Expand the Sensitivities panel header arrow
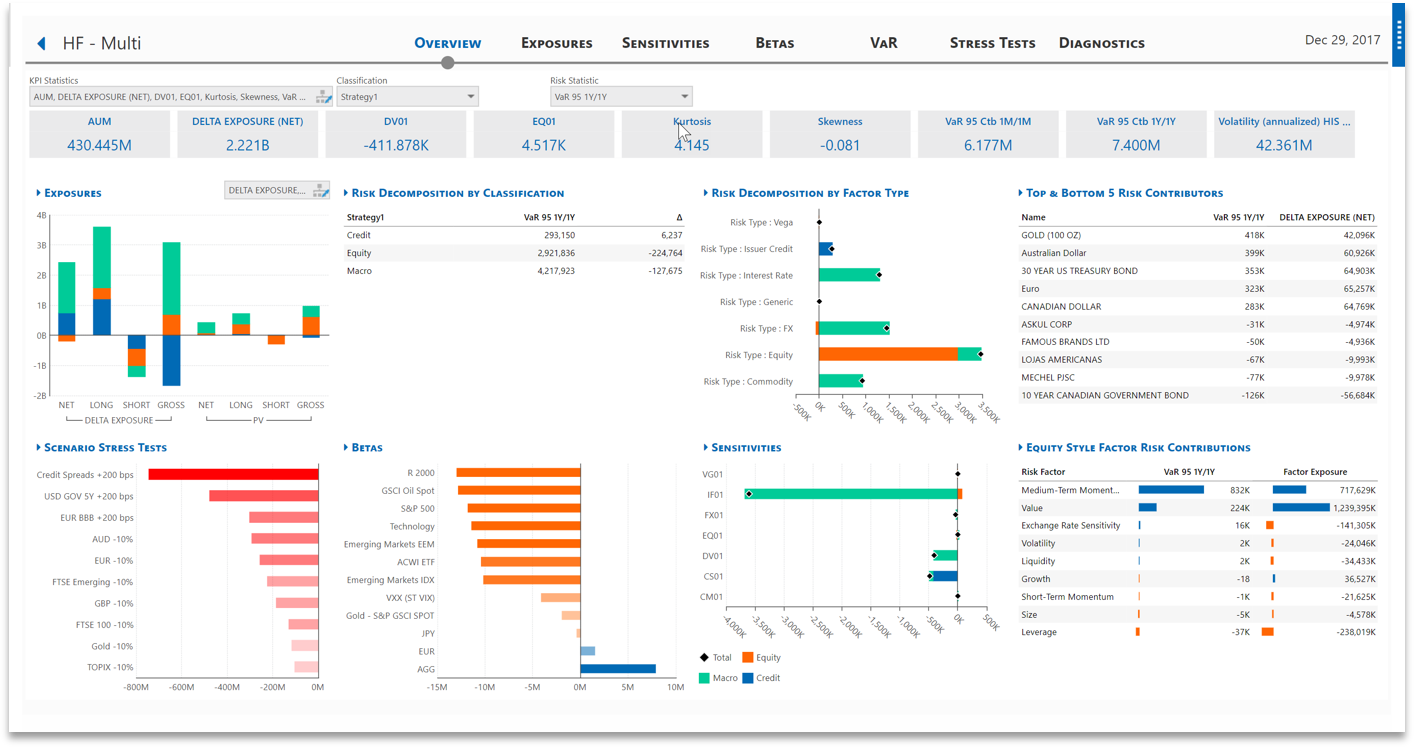Viewport: 1414px width, 747px height. click(705, 447)
